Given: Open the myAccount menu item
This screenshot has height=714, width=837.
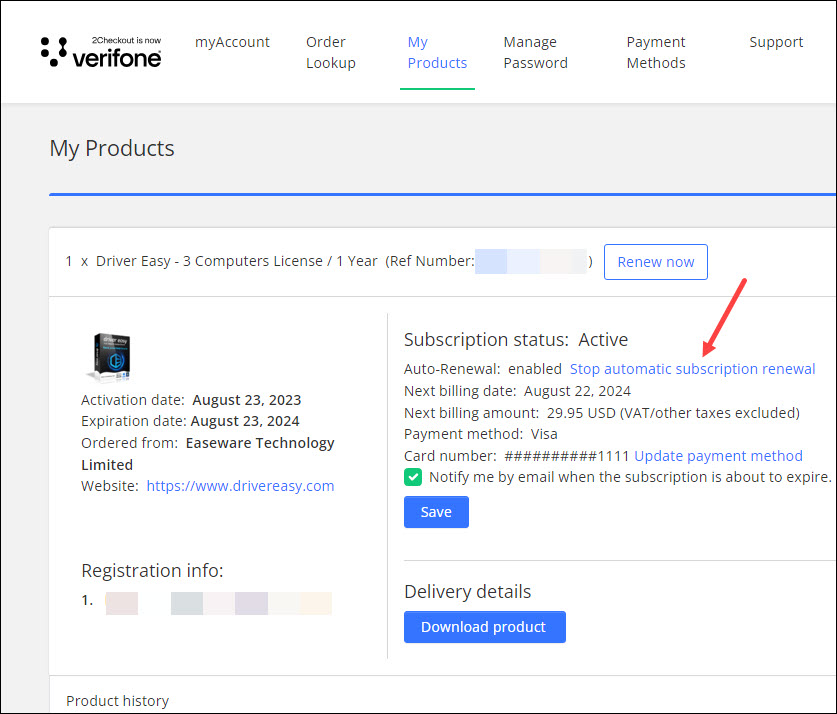Looking at the screenshot, I should click(232, 42).
